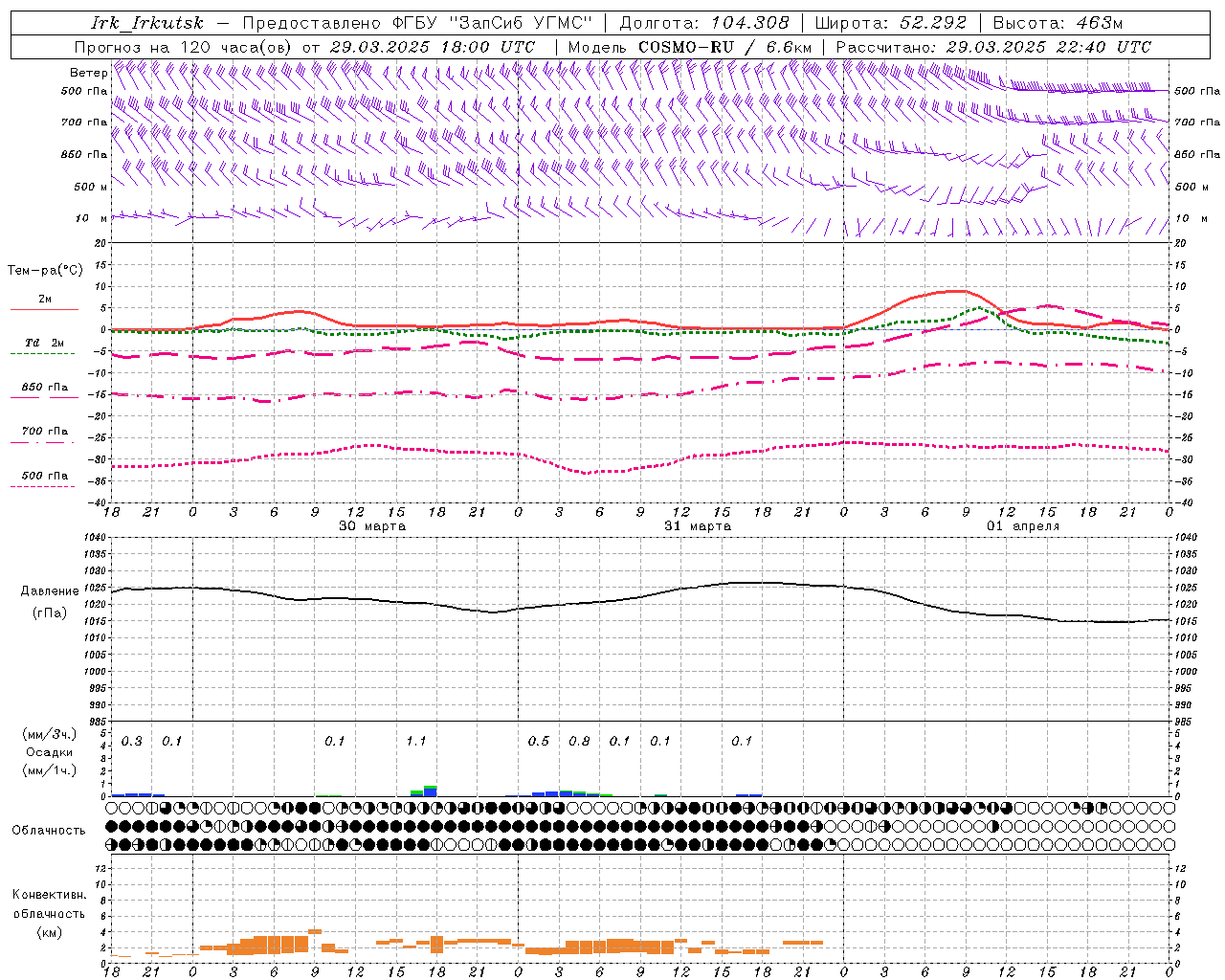Viewport: 1225px width, 980px height.
Task: Click '(км)' unit under convective cloudiness
Action: click(x=49, y=932)
